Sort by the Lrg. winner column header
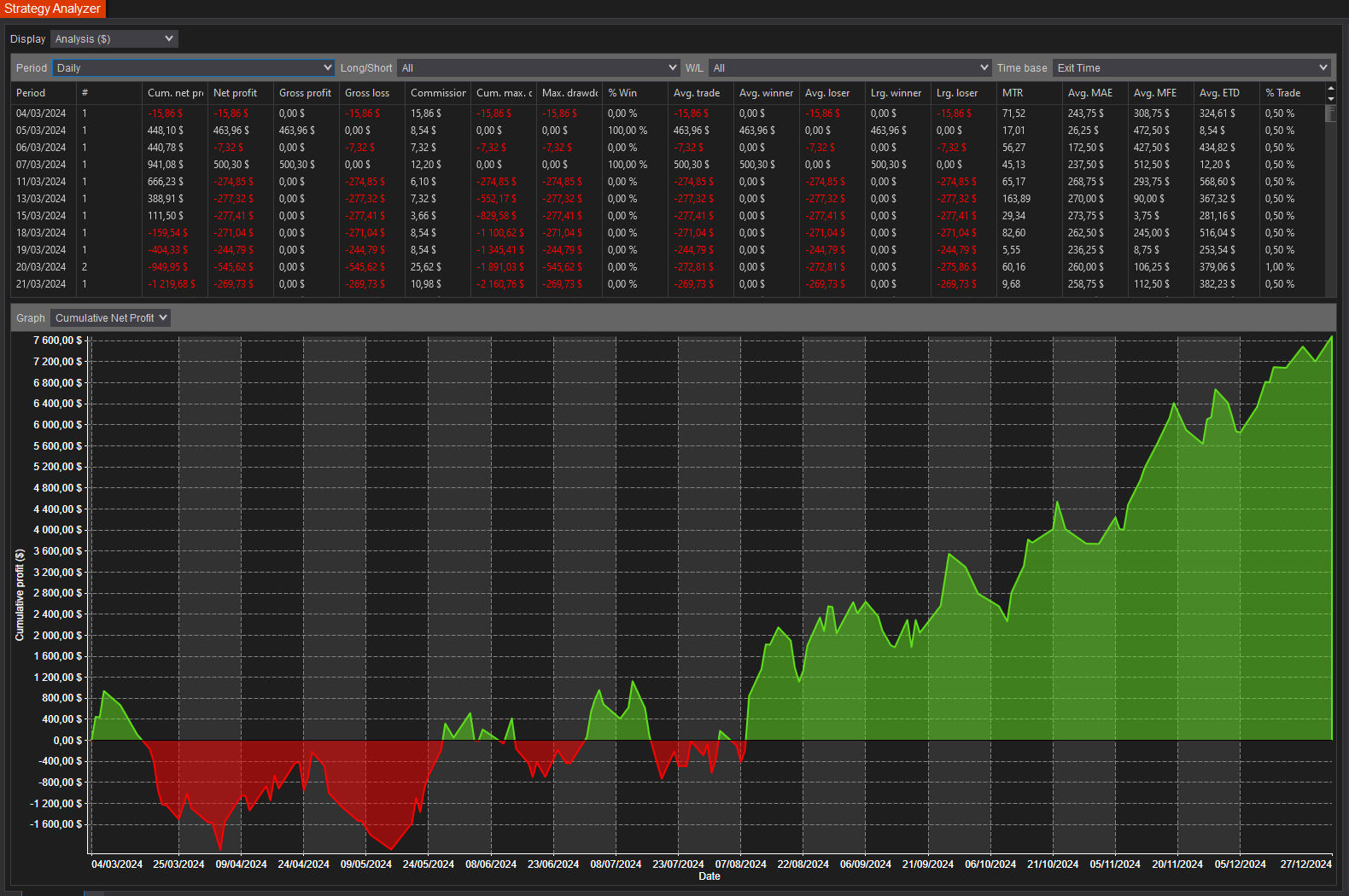The height and width of the screenshot is (896, 1349). click(x=898, y=93)
